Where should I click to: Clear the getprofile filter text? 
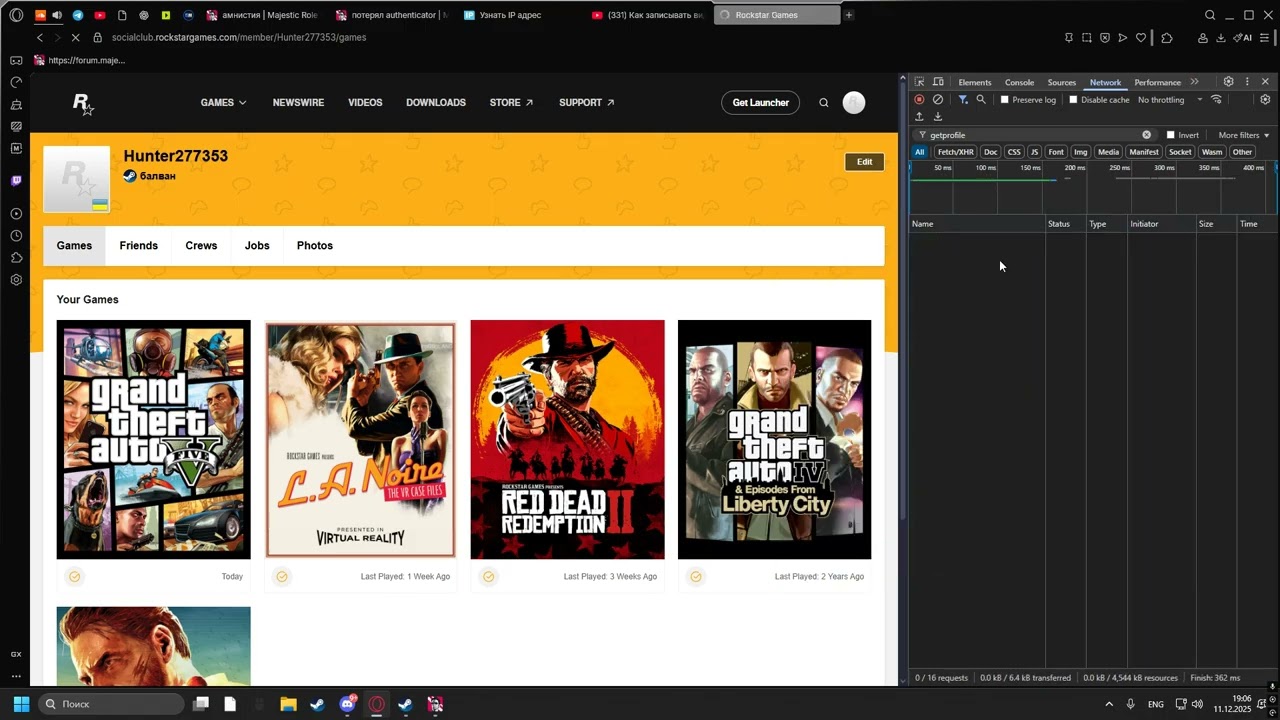(1146, 135)
